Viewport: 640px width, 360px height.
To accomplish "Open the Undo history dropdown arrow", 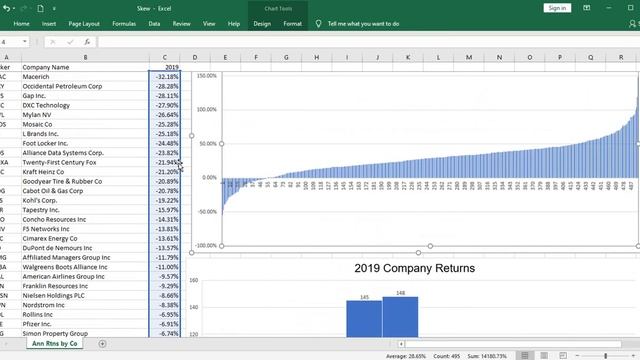I will [x=14, y=9].
